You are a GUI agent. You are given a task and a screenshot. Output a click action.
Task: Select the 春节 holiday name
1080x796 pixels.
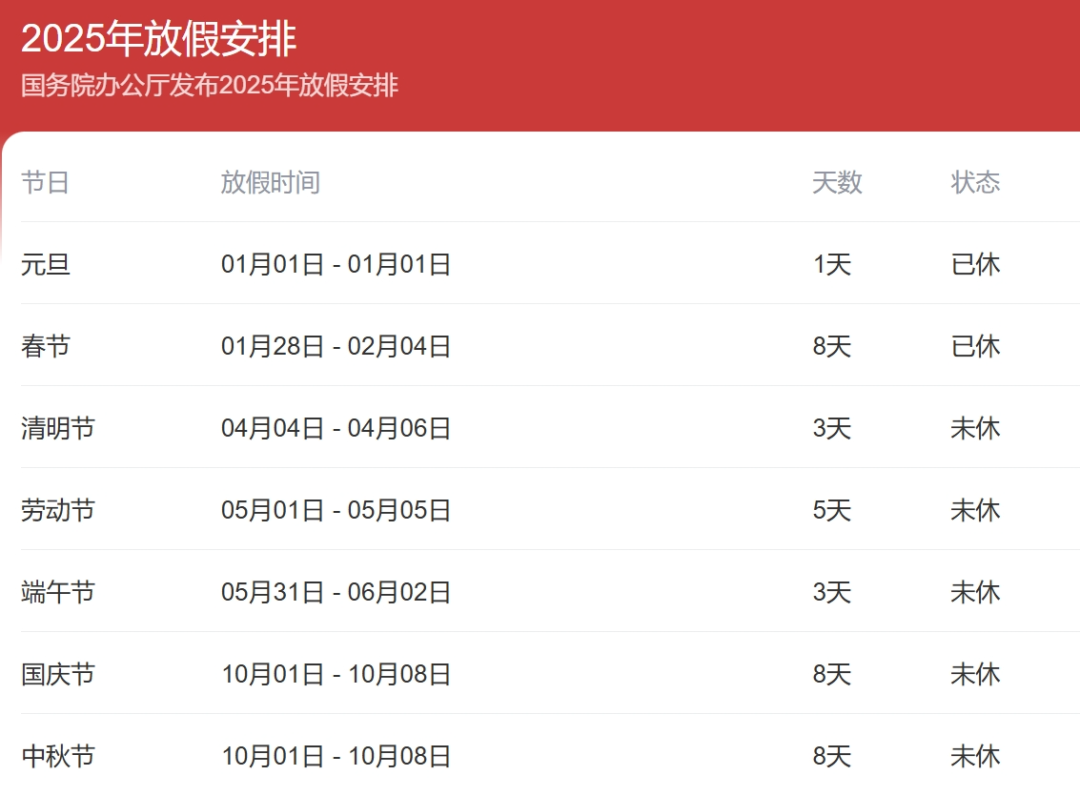46,346
